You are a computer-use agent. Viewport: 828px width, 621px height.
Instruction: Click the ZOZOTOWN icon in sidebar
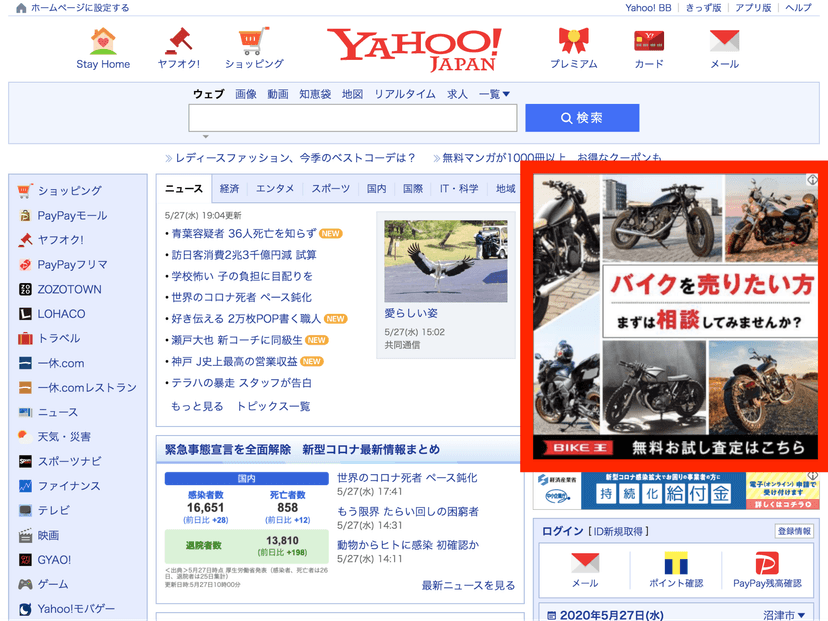[25, 289]
